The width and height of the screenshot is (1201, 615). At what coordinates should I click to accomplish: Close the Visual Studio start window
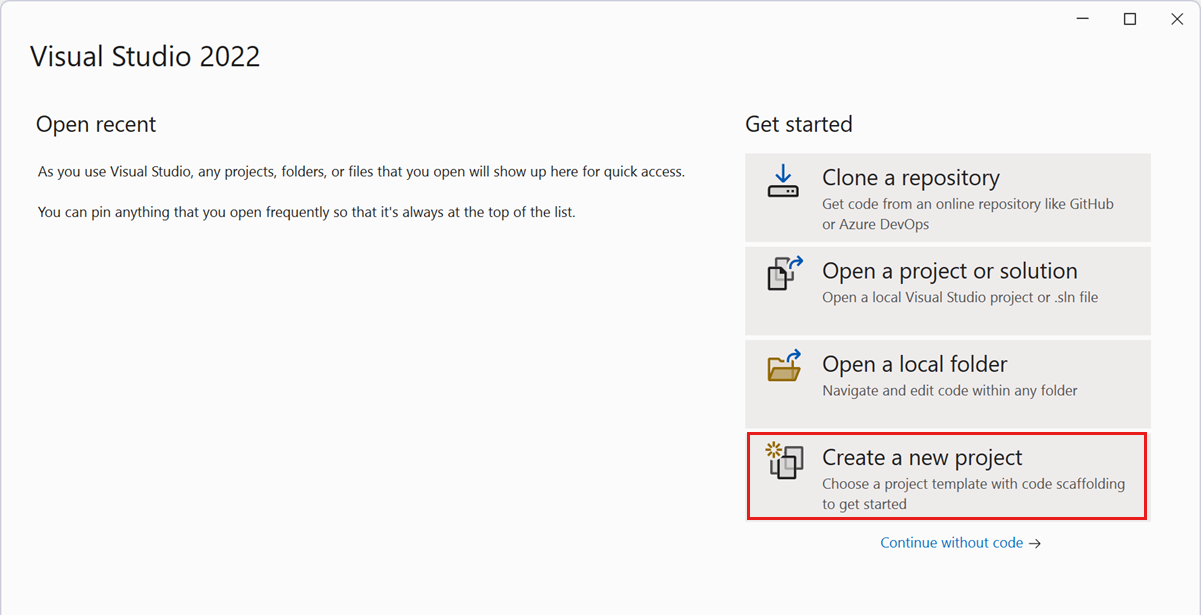pos(1176,18)
